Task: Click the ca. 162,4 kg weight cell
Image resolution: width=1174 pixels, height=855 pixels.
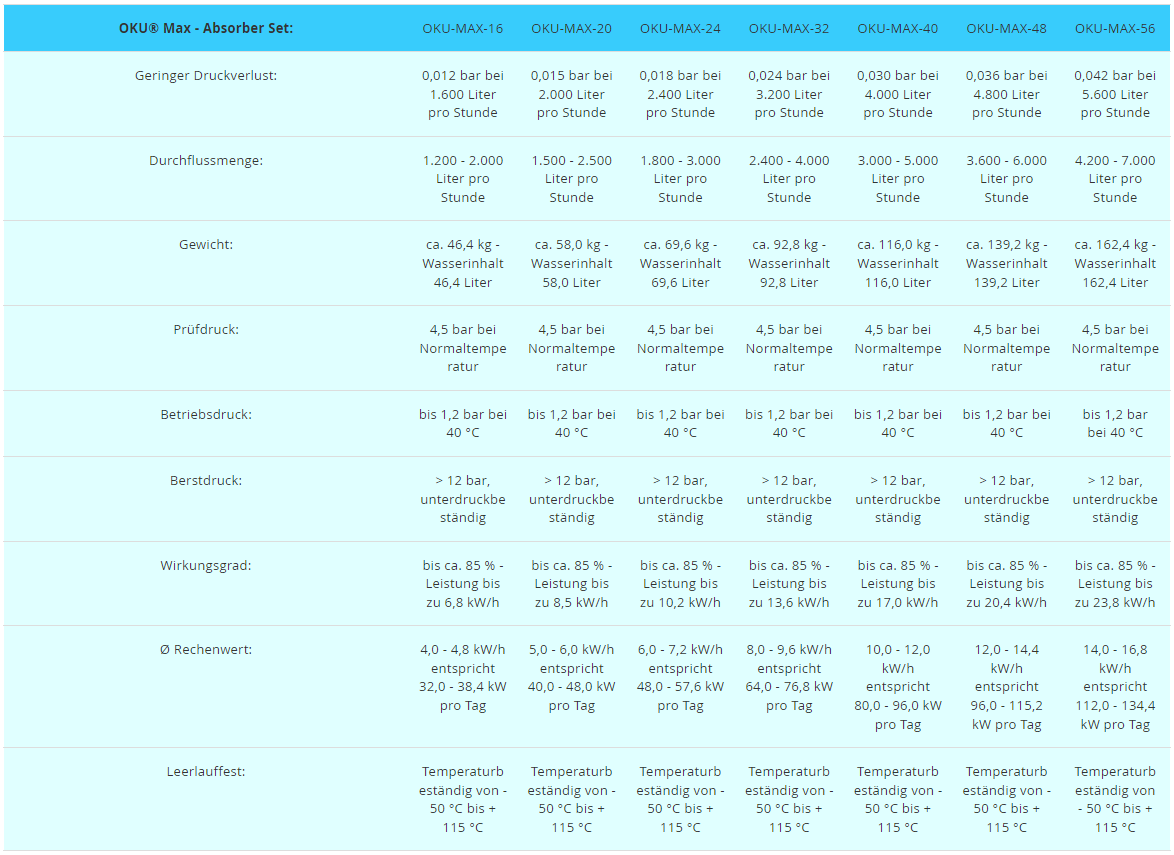Action: pos(1115,264)
